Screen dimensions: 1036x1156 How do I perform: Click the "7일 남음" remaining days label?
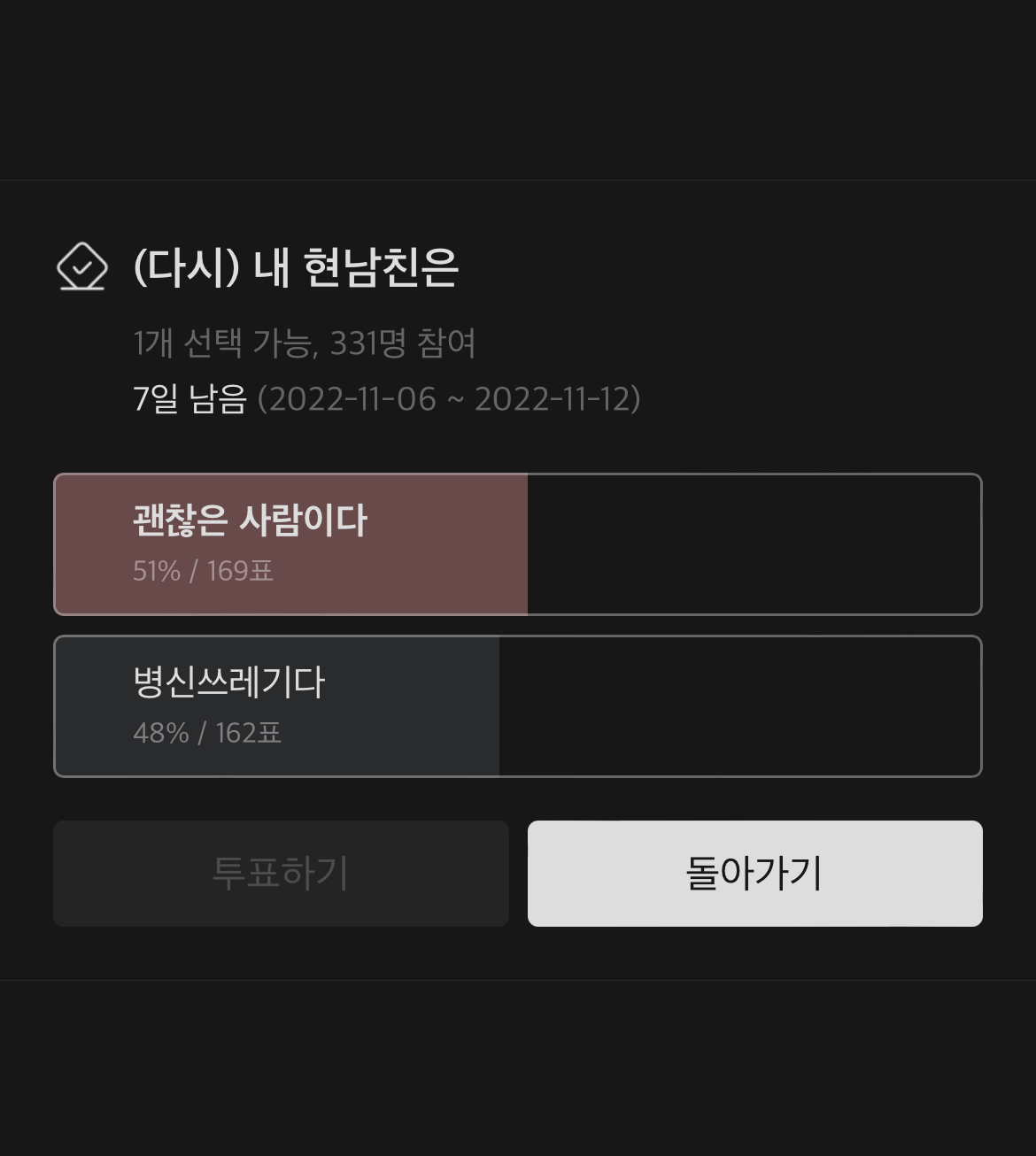[x=189, y=399]
